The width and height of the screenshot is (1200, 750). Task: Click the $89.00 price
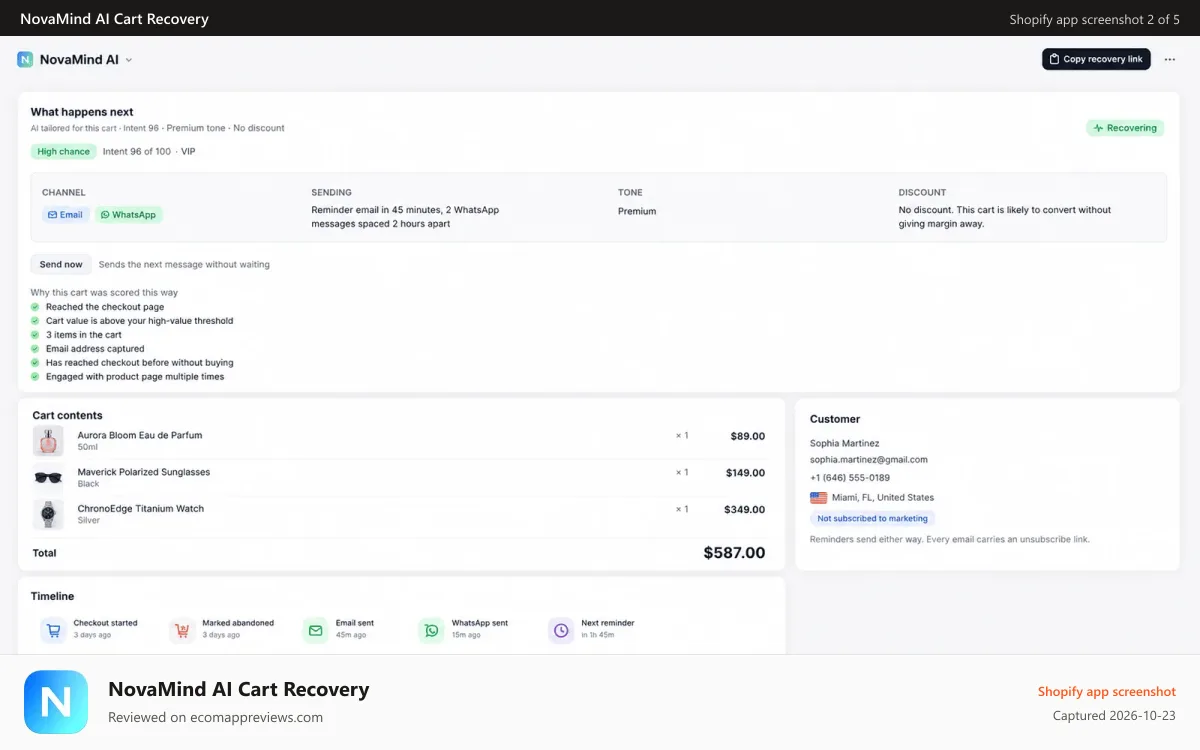pos(748,436)
